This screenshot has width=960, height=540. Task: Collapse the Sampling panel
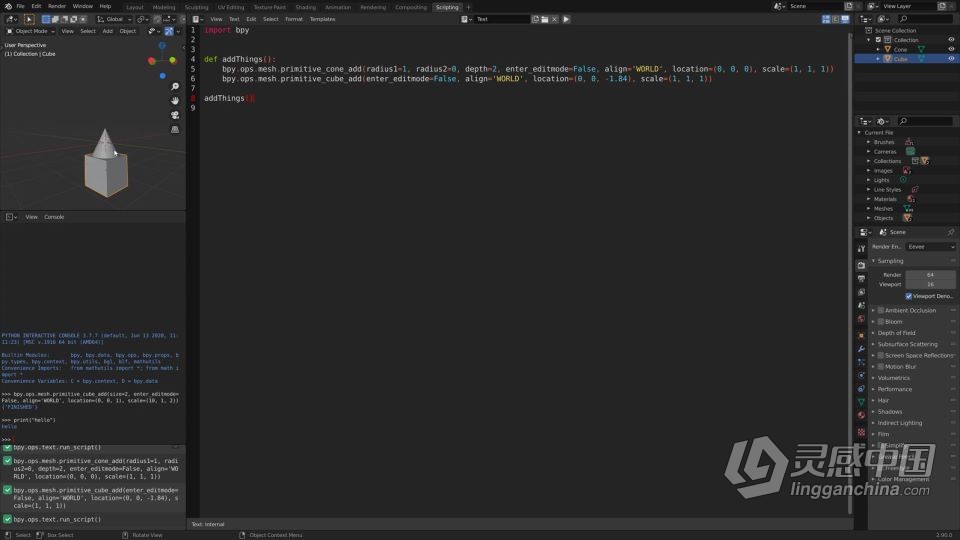point(874,261)
